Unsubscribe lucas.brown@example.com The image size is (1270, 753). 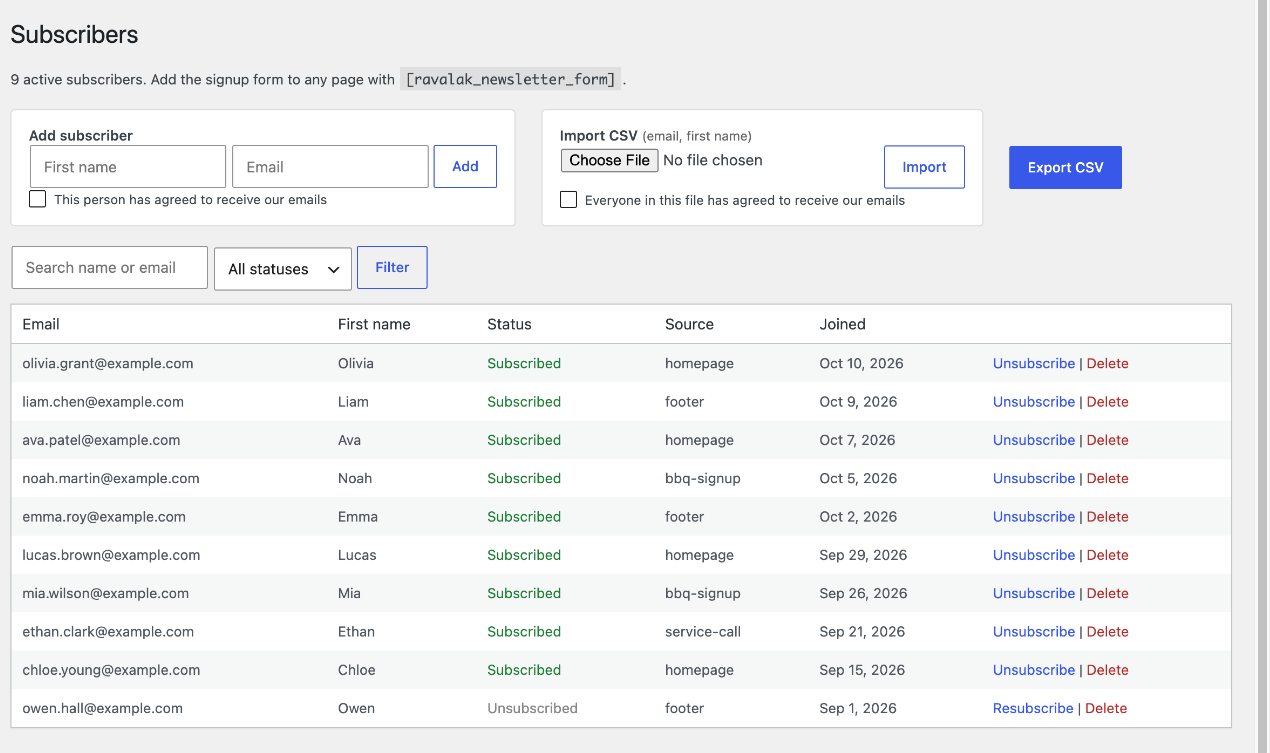(1034, 555)
